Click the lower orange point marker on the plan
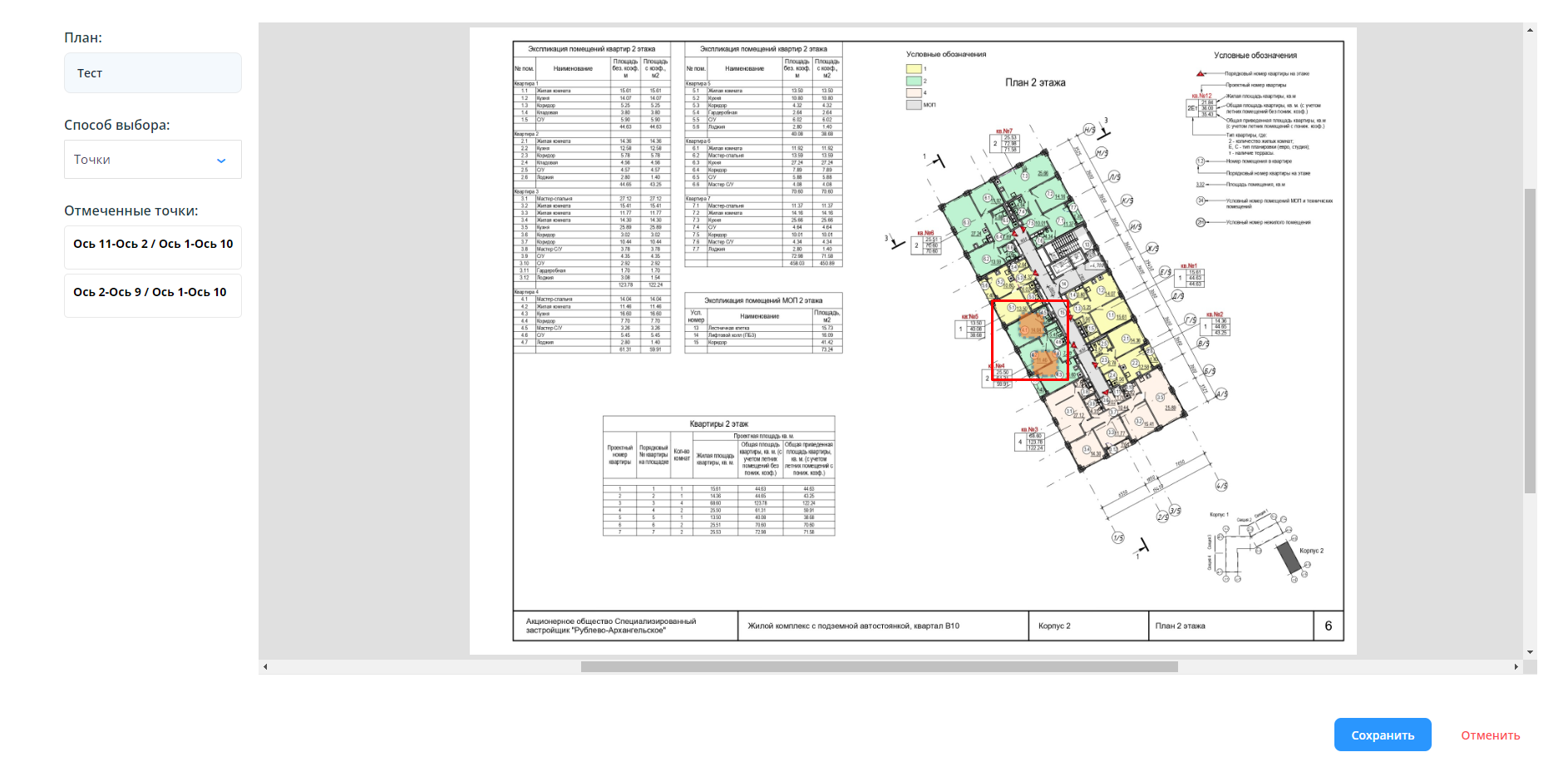This screenshot has width=1568, height=762. pyautogui.click(x=1043, y=362)
